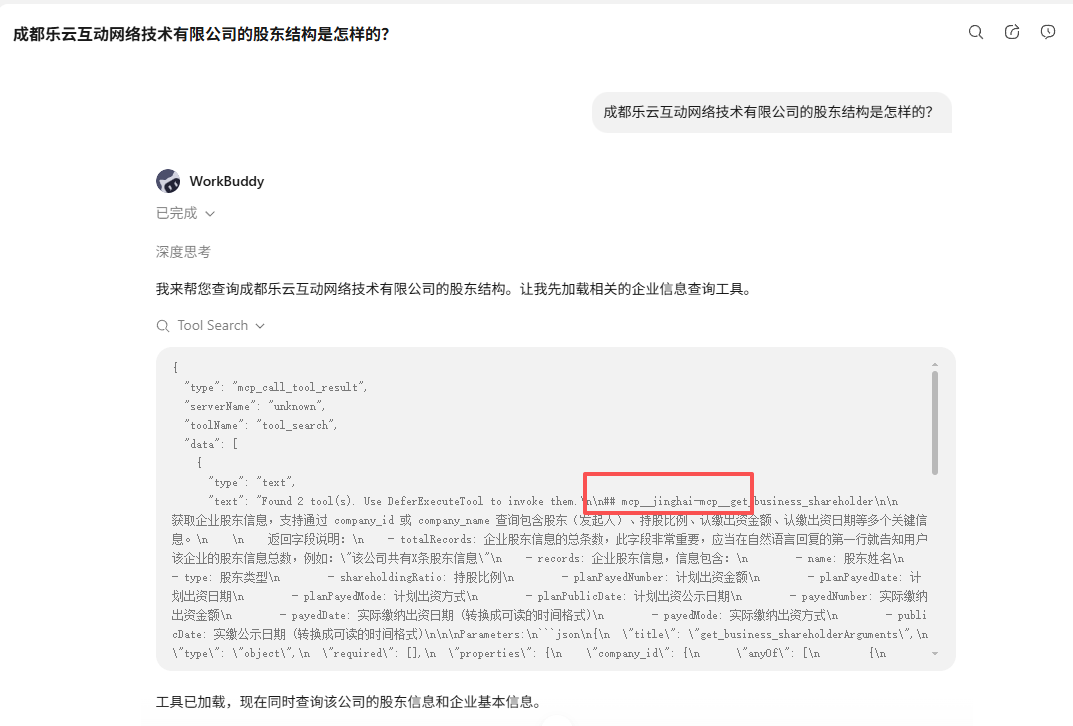Click the magnifier icon beside Tool Search
The height and width of the screenshot is (726, 1073).
pos(163,326)
